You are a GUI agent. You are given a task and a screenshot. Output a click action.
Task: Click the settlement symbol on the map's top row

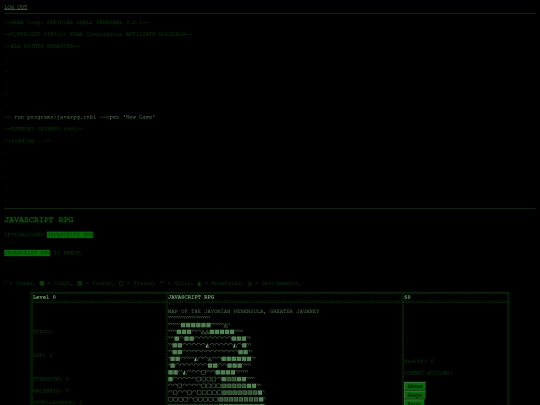tap(226, 325)
